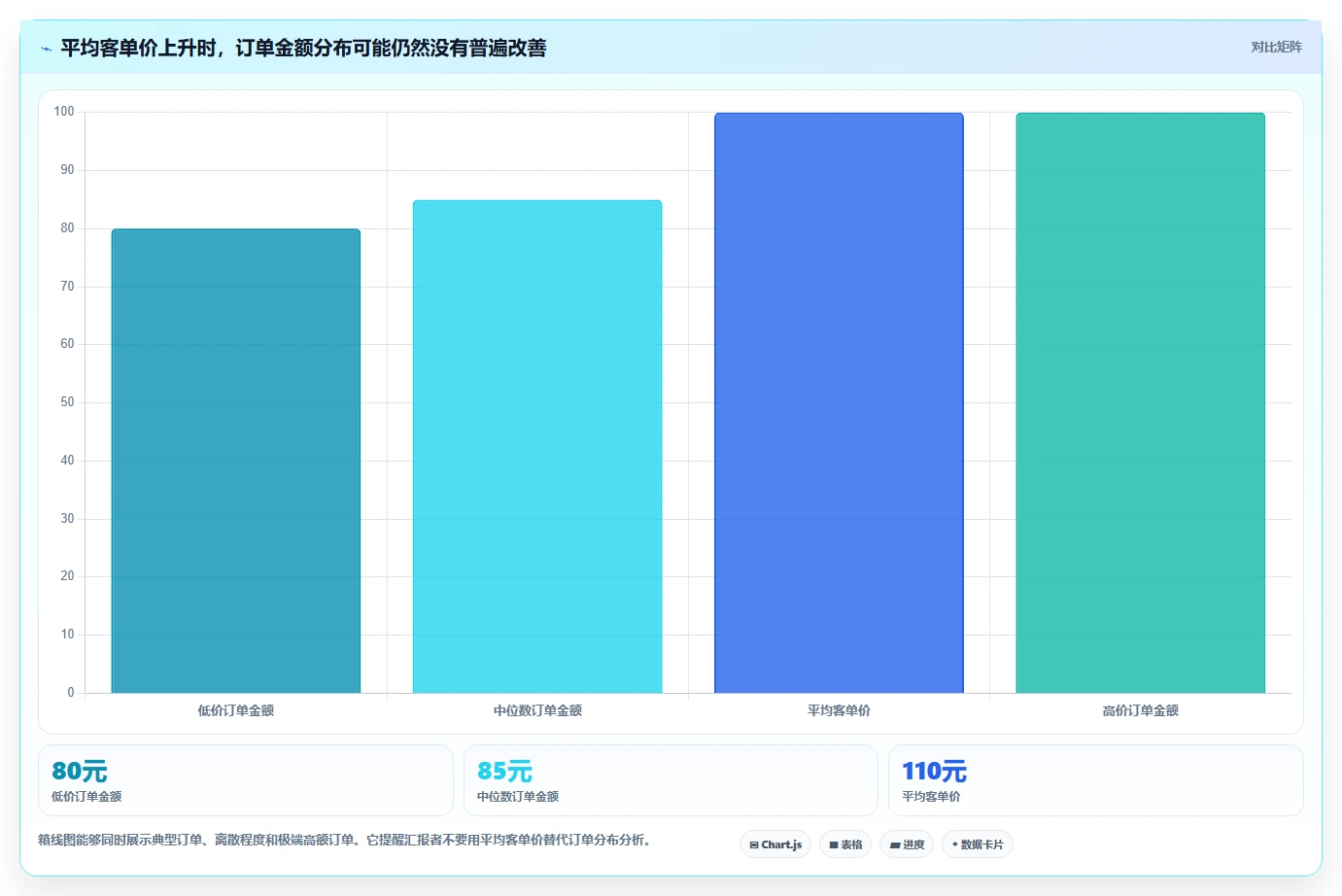Screen dimensions: 1342x896
Task: Click the x-axis label 高价订单金额
Action: pyautogui.click(x=1141, y=711)
